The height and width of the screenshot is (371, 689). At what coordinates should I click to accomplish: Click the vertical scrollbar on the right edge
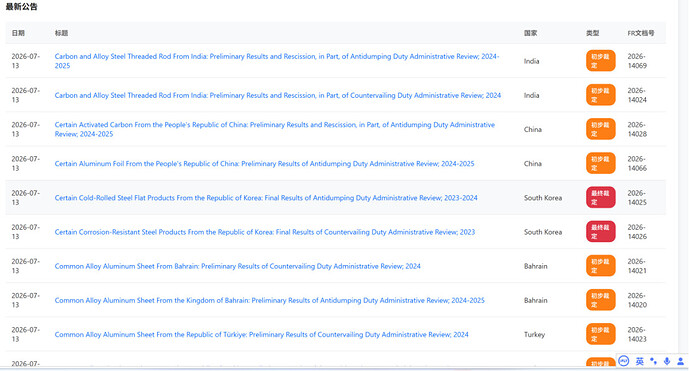click(x=683, y=176)
